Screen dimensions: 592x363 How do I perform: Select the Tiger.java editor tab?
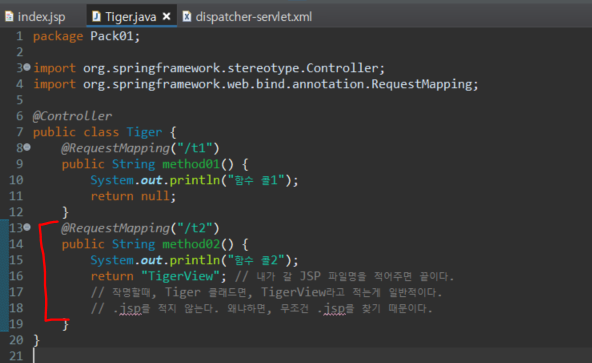tap(130, 17)
